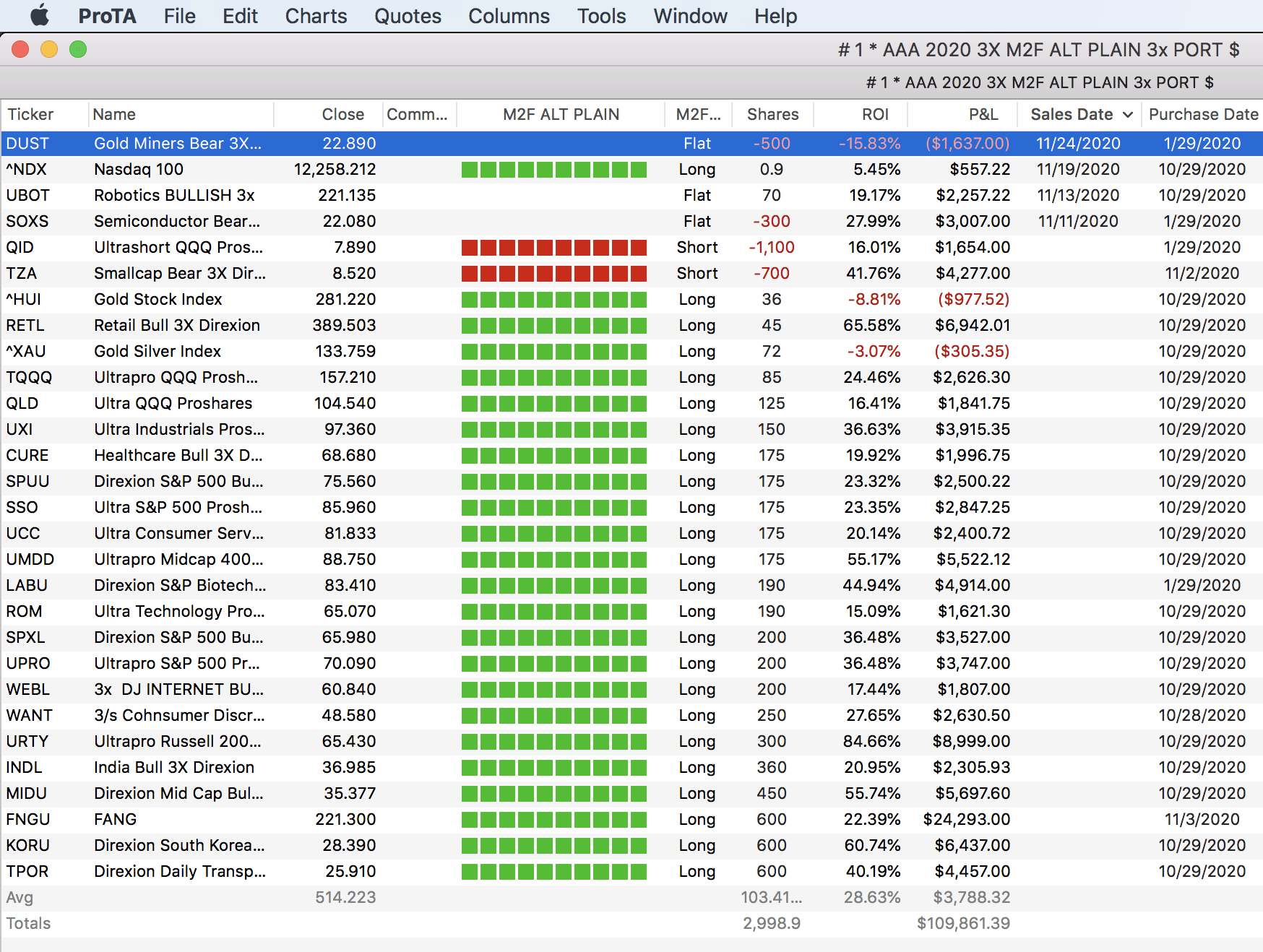The height and width of the screenshot is (952, 1263).
Task: Open the Edit menu
Action: pos(240,16)
